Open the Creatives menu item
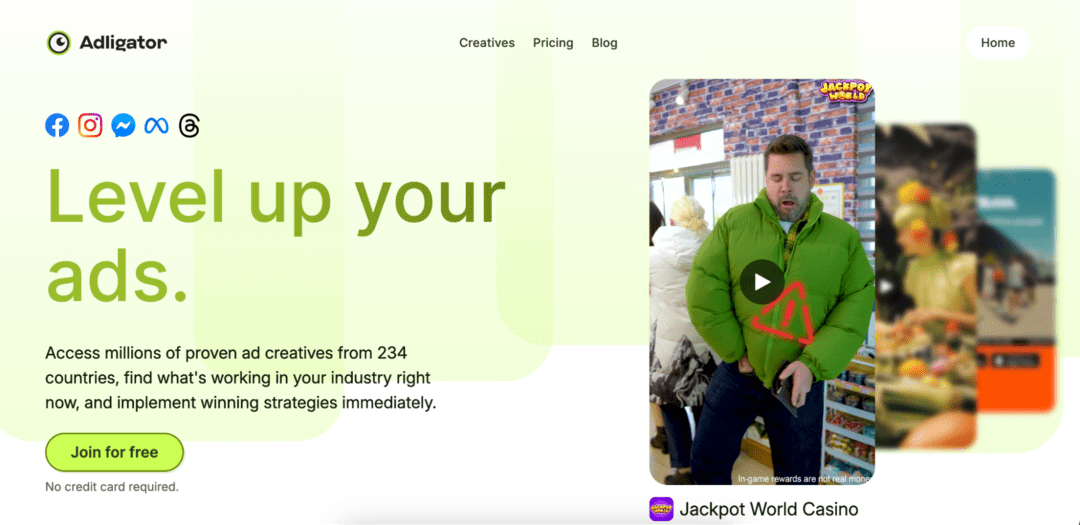Viewport: 1080px width, 525px height. [487, 43]
